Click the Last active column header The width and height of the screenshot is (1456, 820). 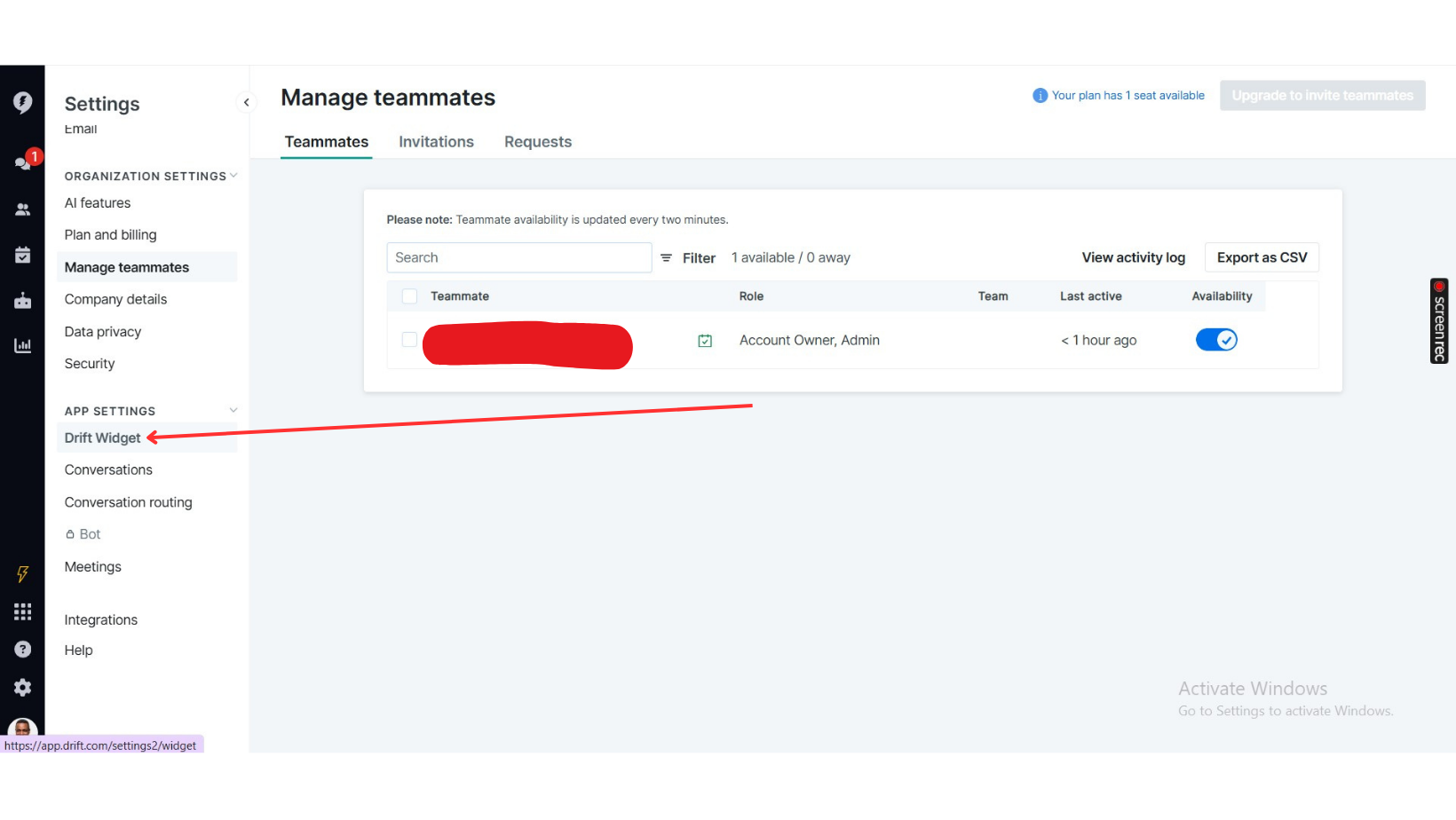[x=1091, y=296]
